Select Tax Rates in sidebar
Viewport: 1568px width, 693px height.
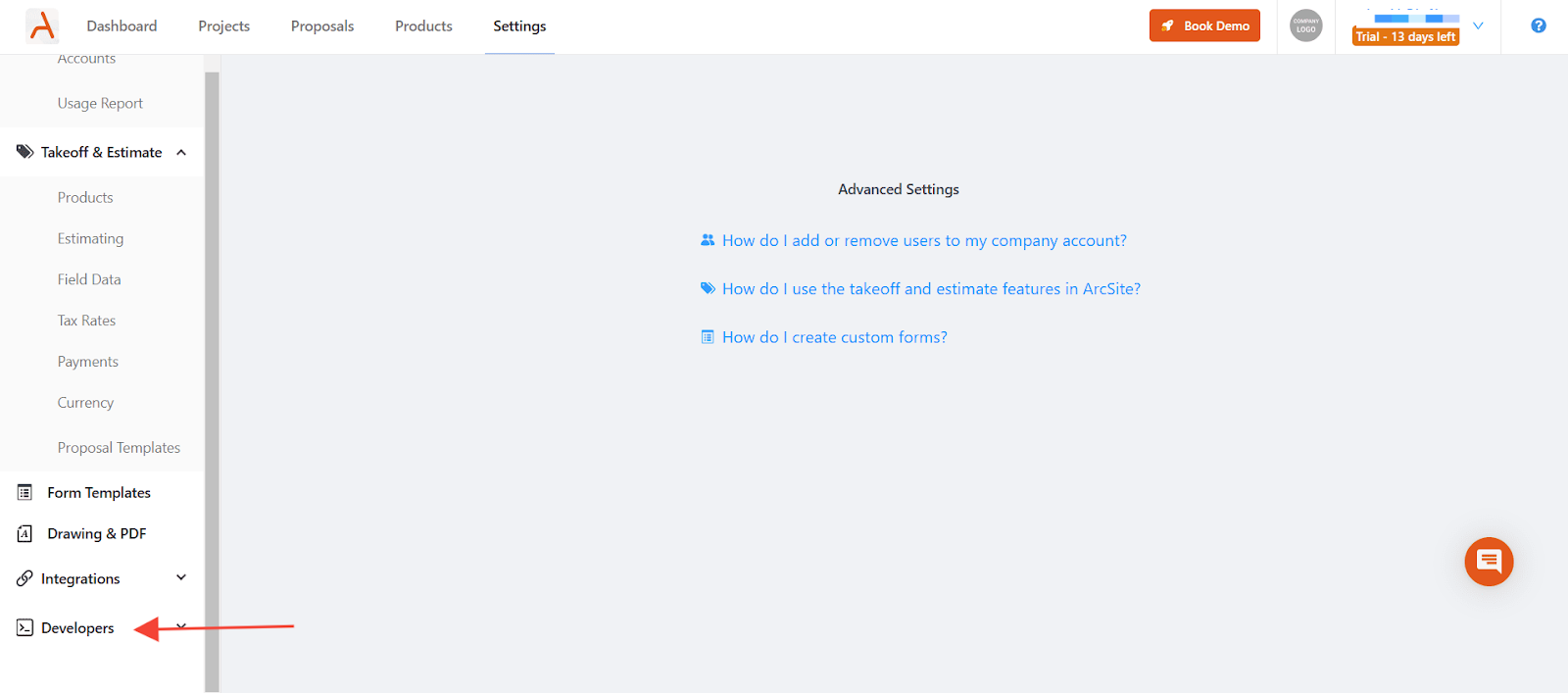pos(86,321)
